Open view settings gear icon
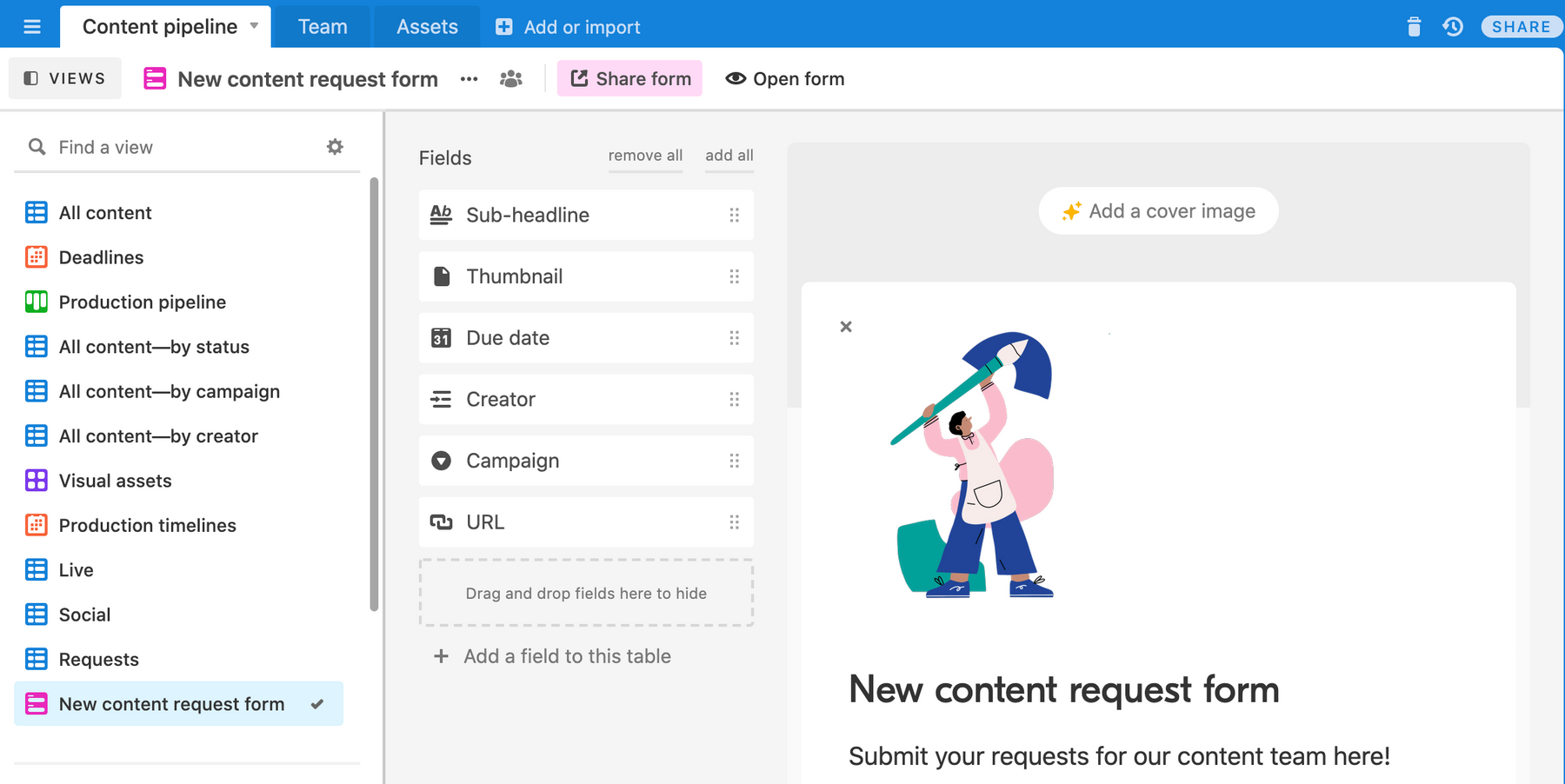This screenshot has height=784, width=1565. point(335,147)
